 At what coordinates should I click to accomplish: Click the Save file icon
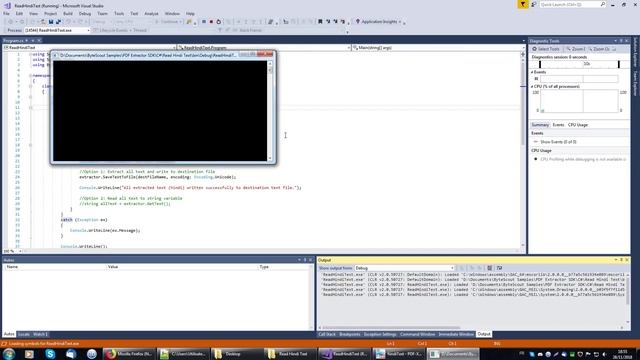[x=51, y=22]
